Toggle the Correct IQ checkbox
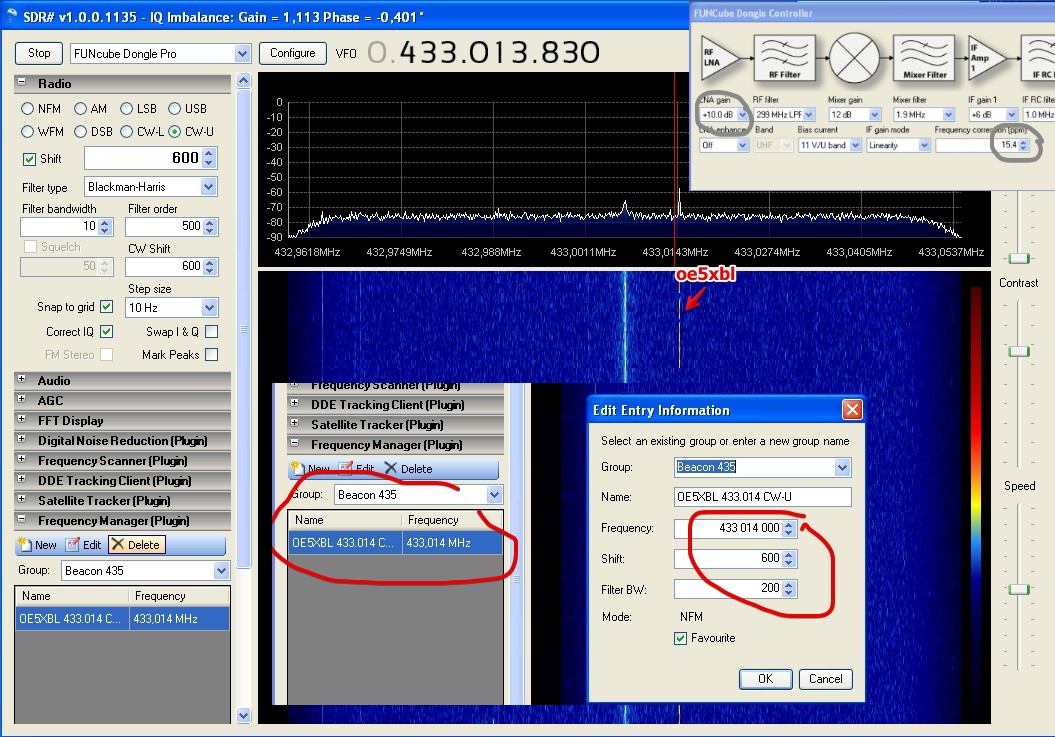This screenshot has height=737, width=1055. (x=106, y=331)
